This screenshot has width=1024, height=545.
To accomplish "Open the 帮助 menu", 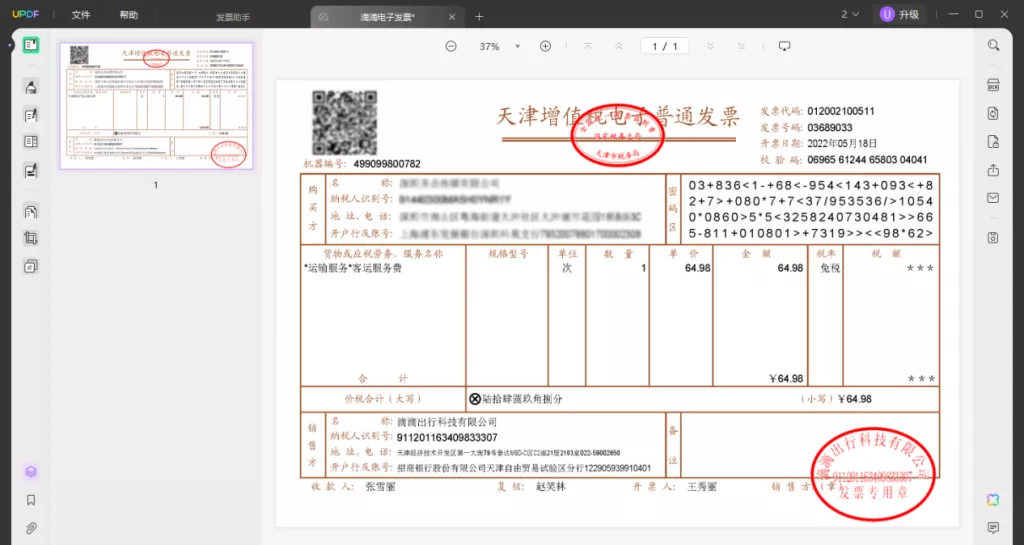I will 129,15.
